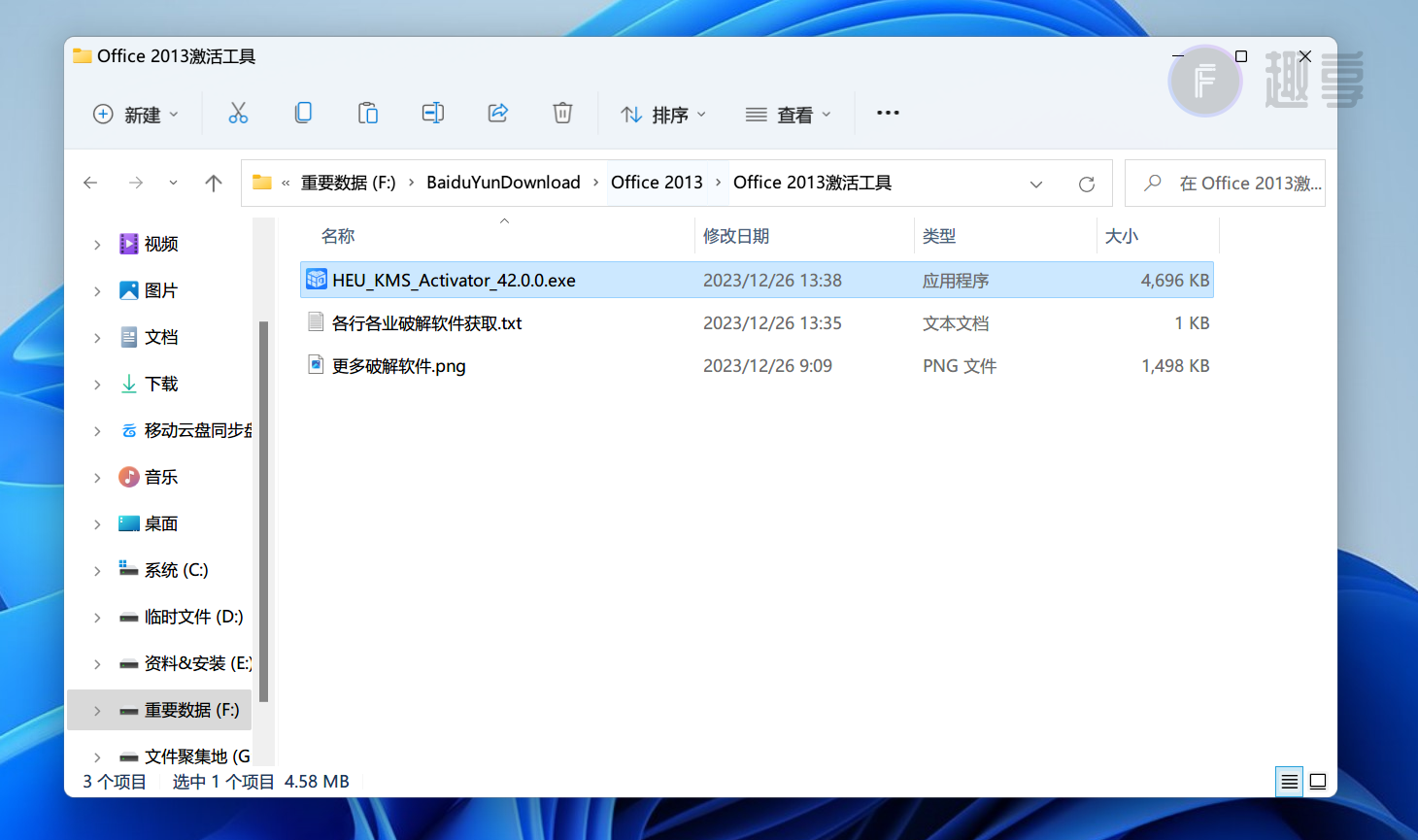This screenshot has height=840, width=1418.
Task: Go back with the left arrow
Action: [x=90, y=183]
